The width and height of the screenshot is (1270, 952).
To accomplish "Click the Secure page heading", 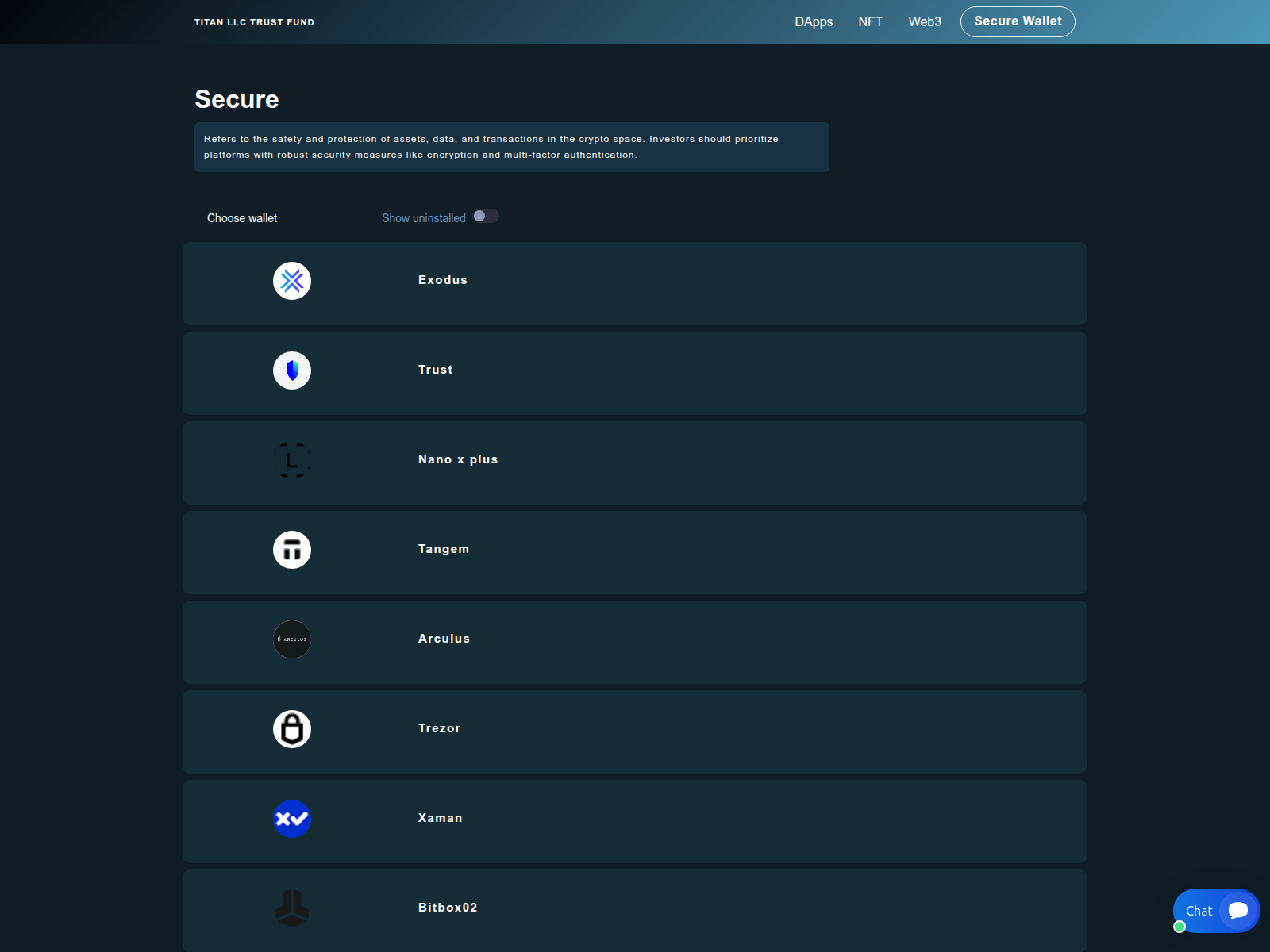I will (237, 99).
